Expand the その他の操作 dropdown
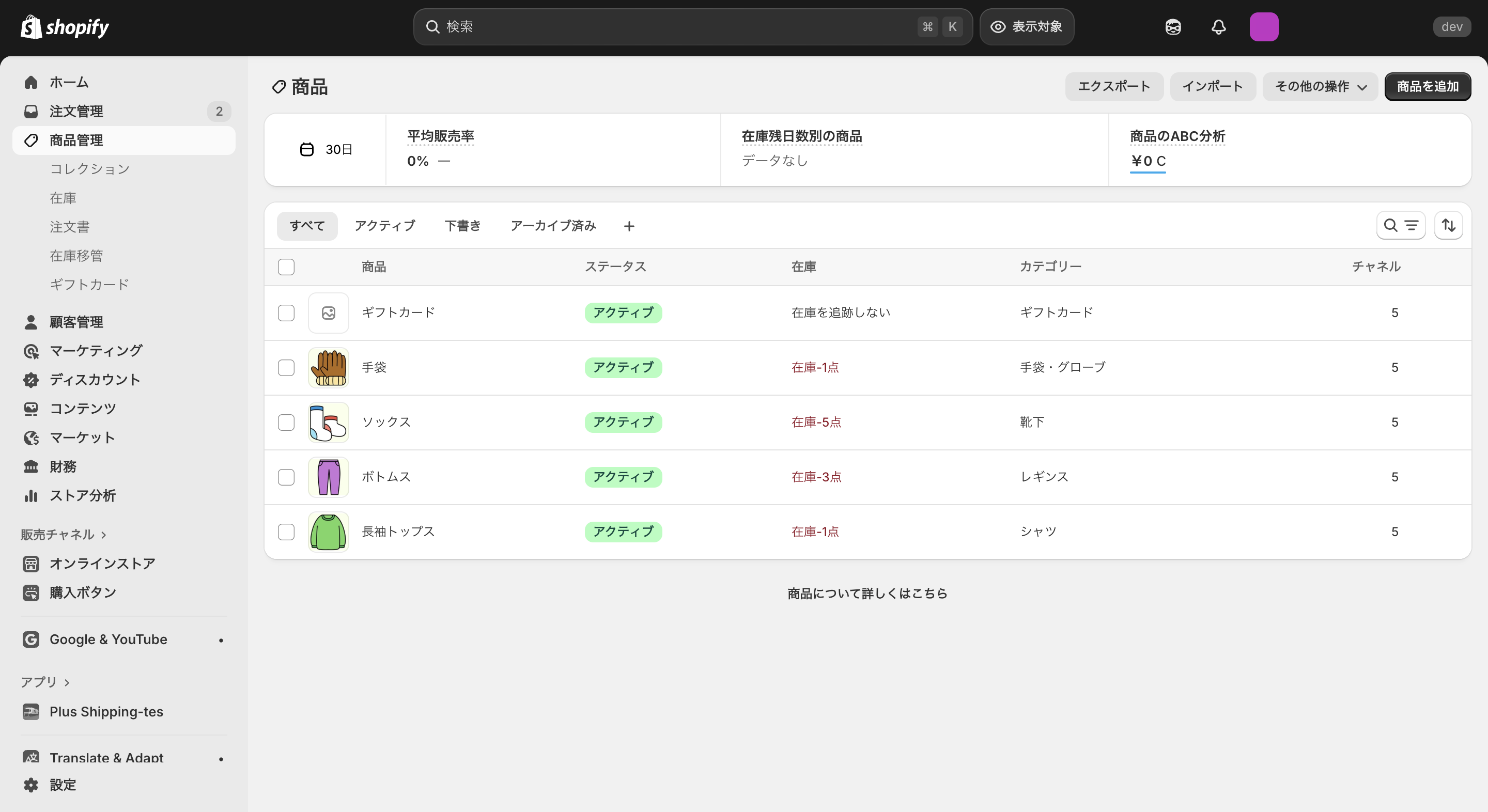 point(1320,87)
